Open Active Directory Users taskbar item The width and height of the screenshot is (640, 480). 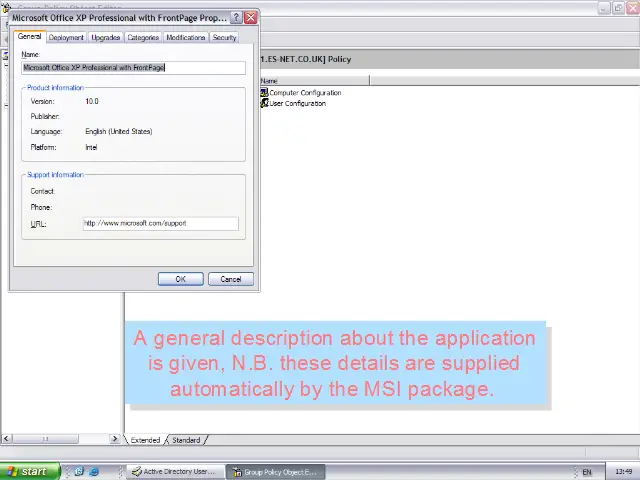pos(175,471)
